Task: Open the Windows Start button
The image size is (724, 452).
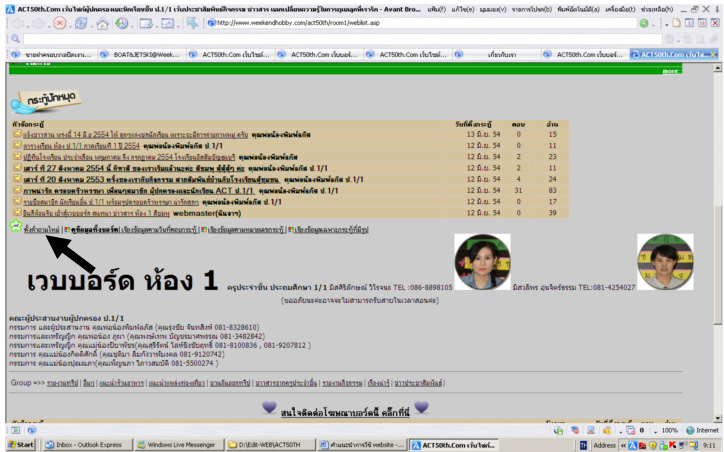Action: [x=20, y=444]
